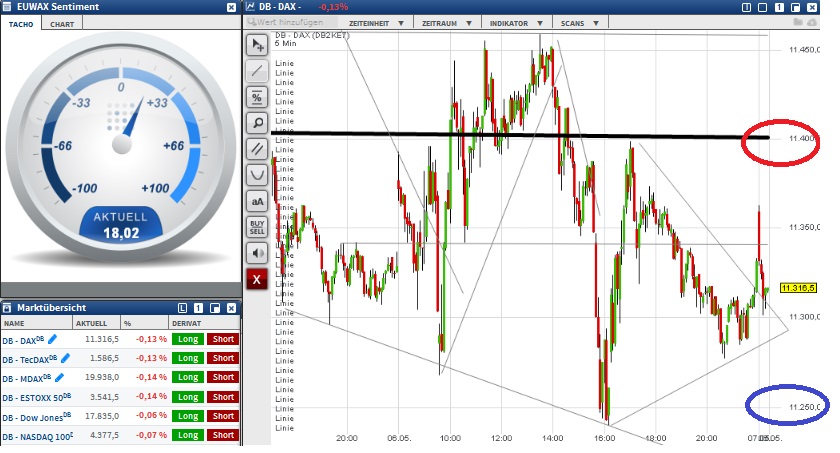The height and width of the screenshot is (453, 840).
Task: Click Short button for DB - ESTOXX 50
Action: point(223,397)
